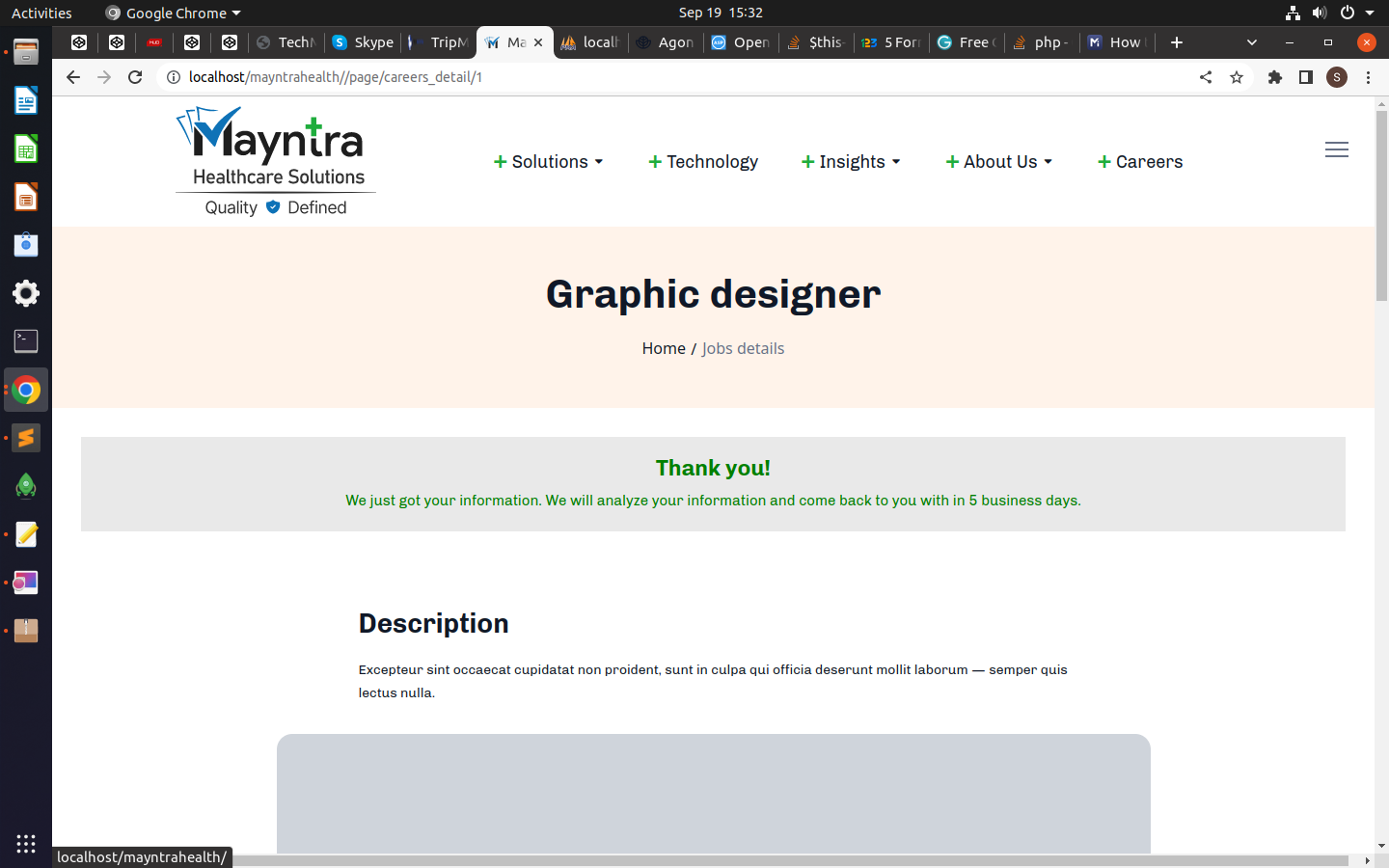
Task: Switch to the How tab
Action: pyautogui.click(x=1118, y=42)
